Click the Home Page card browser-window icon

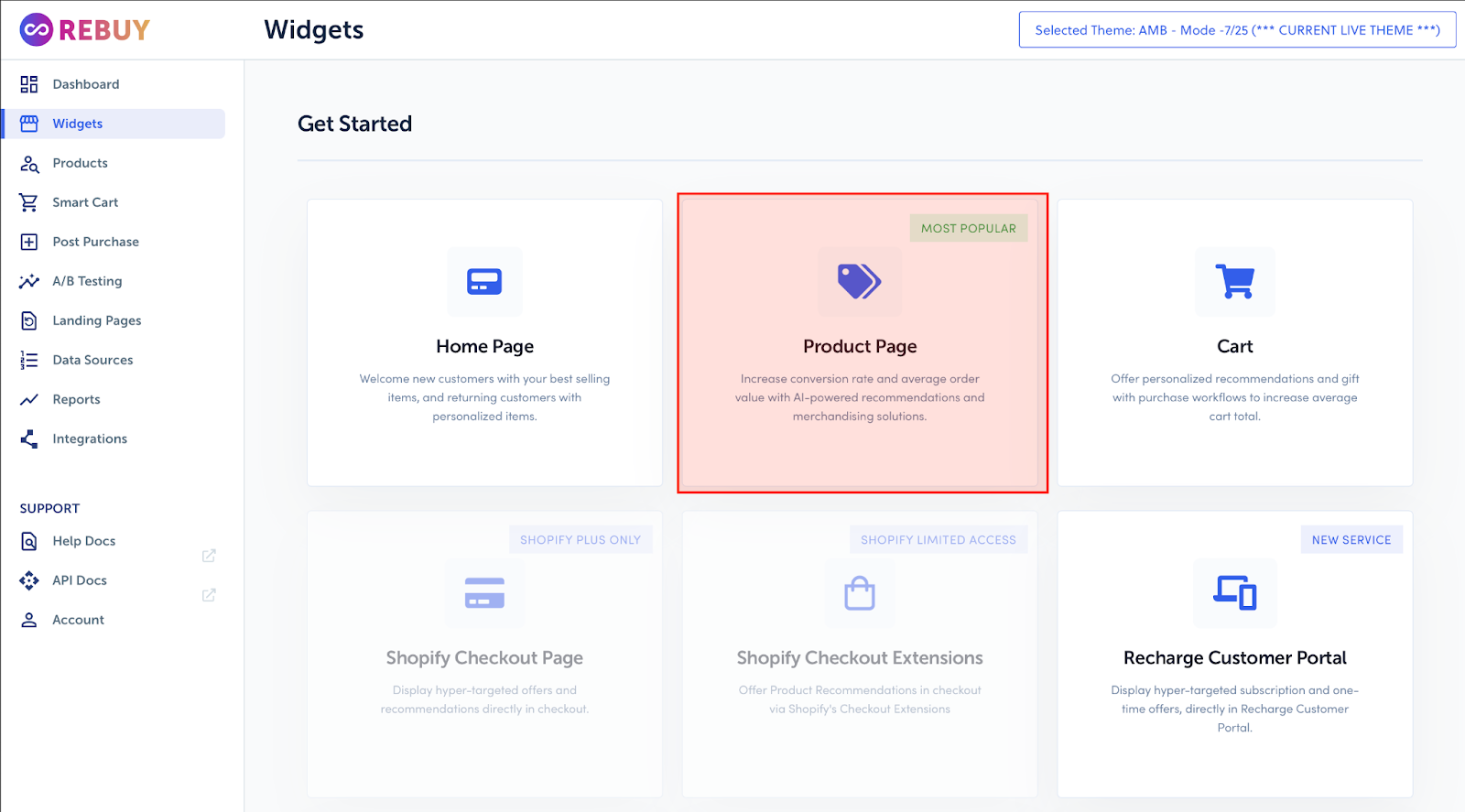(484, 282)
